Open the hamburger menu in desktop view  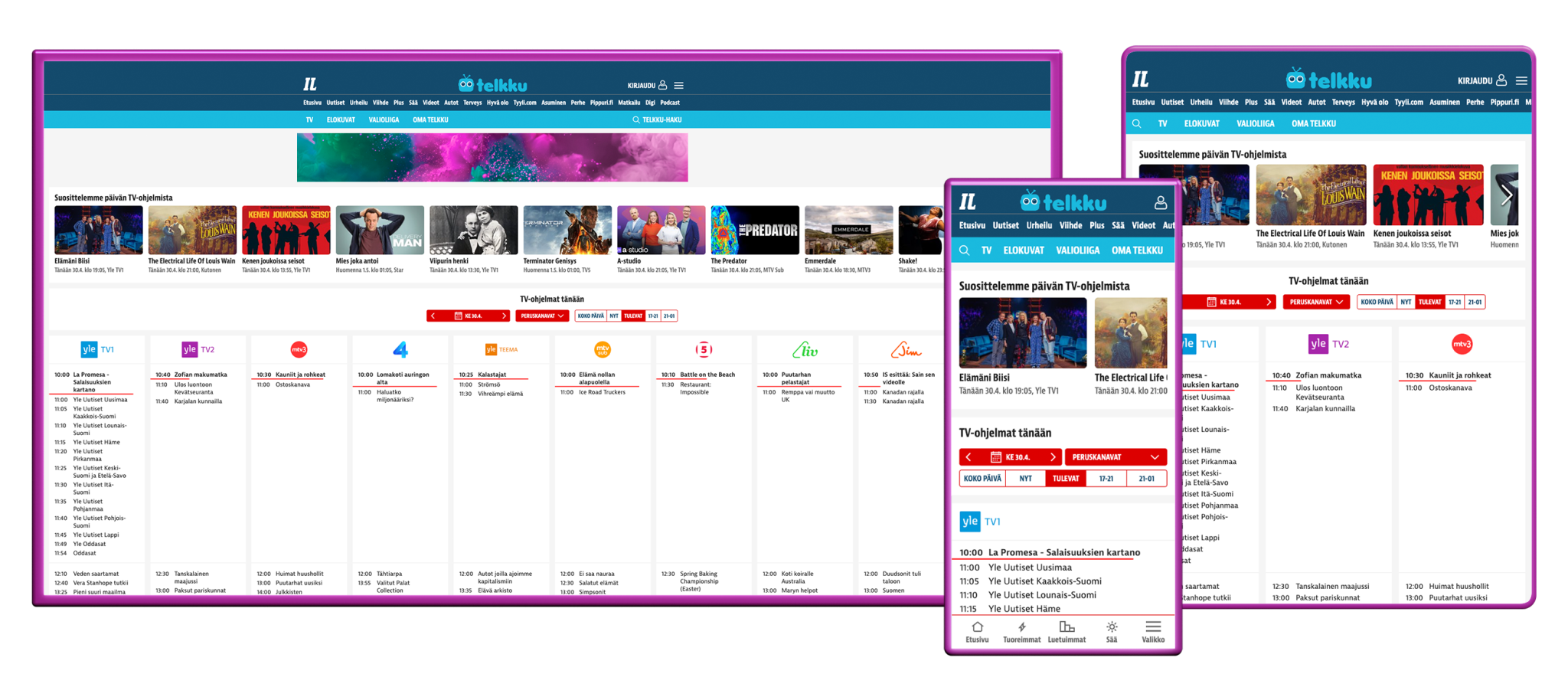coord(679,85)
